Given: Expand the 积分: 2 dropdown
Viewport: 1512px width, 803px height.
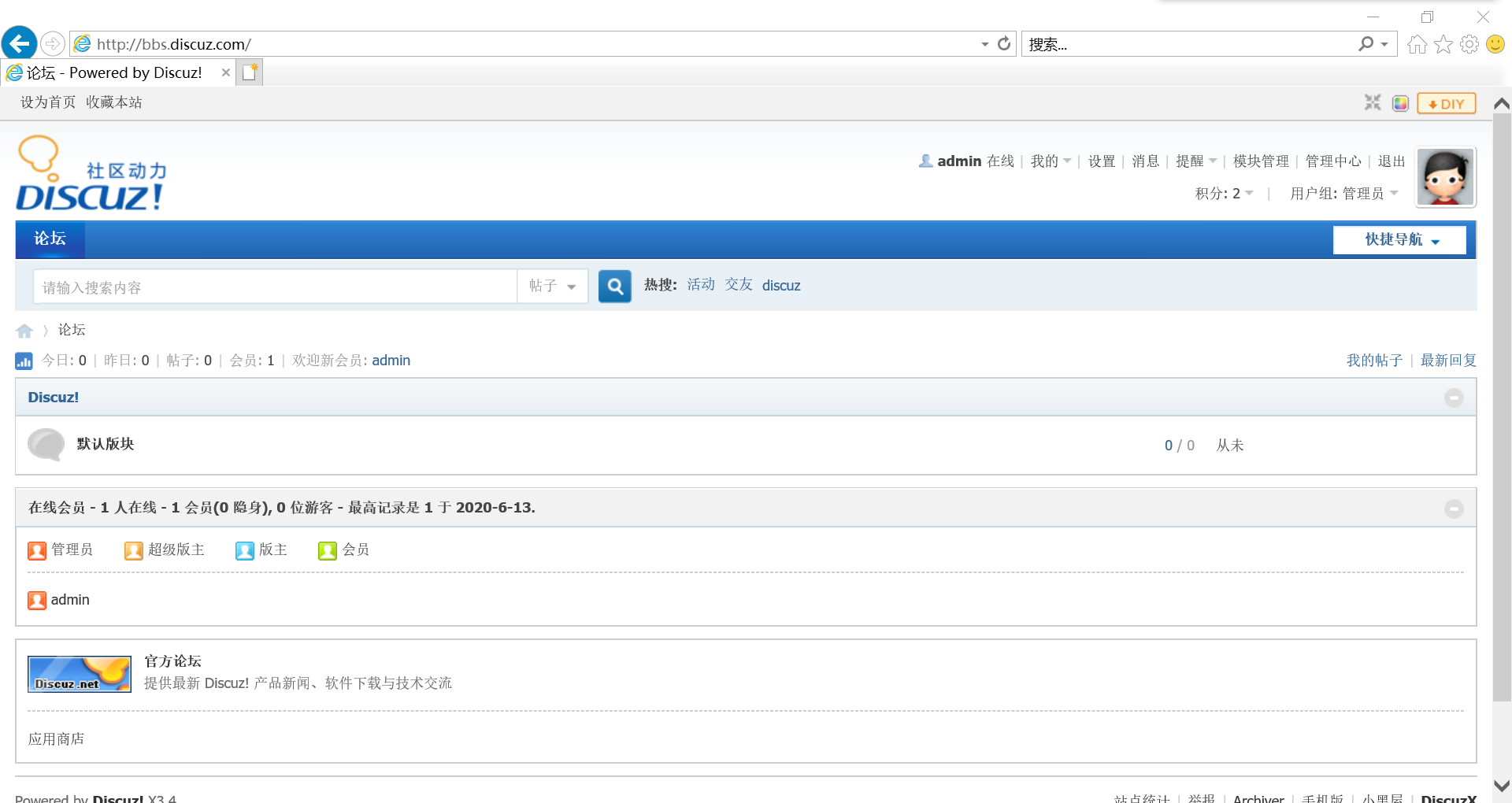Looking at the screenshot, I should point(1225,194).
